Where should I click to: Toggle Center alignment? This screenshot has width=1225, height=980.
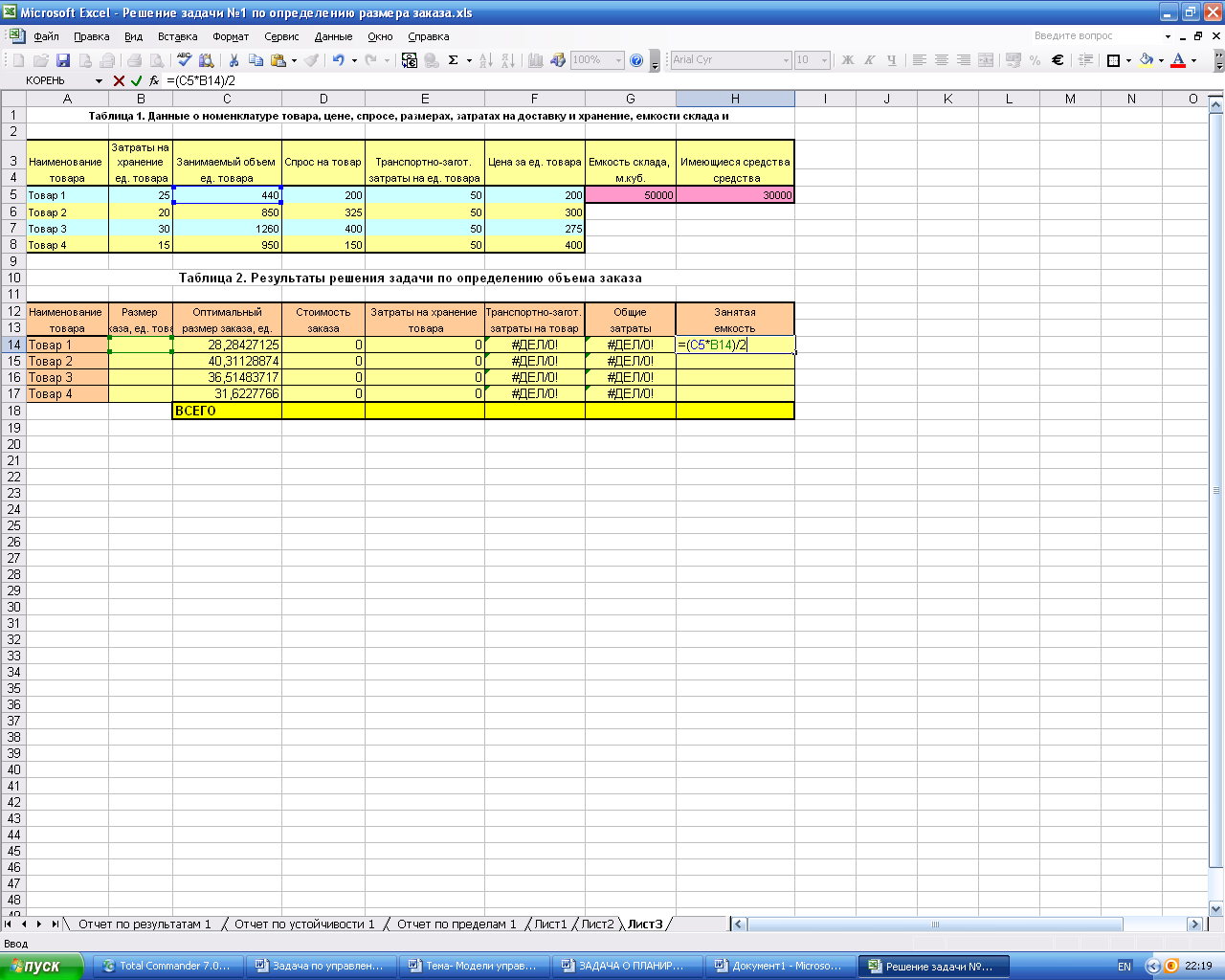coord(942,59)
